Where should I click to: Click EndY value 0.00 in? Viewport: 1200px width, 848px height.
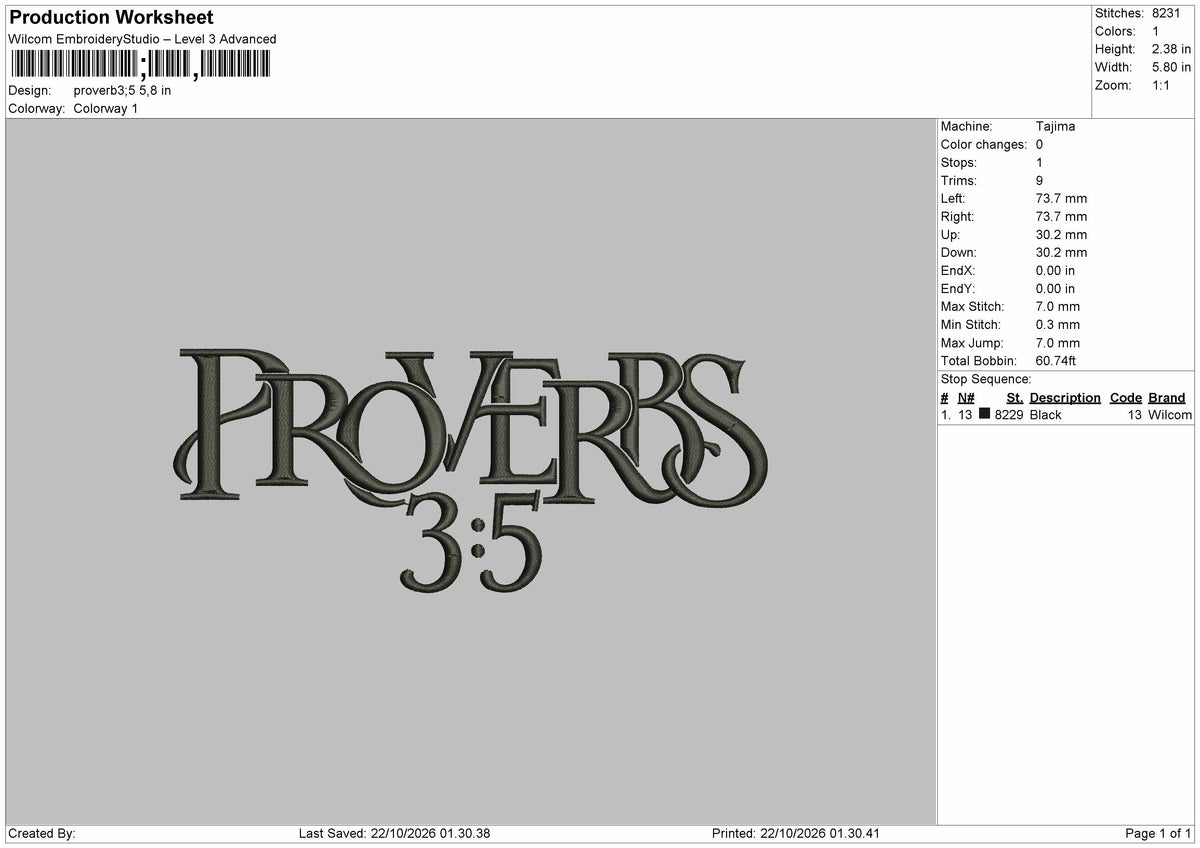pyautogui.click(x=1056, y=289)
